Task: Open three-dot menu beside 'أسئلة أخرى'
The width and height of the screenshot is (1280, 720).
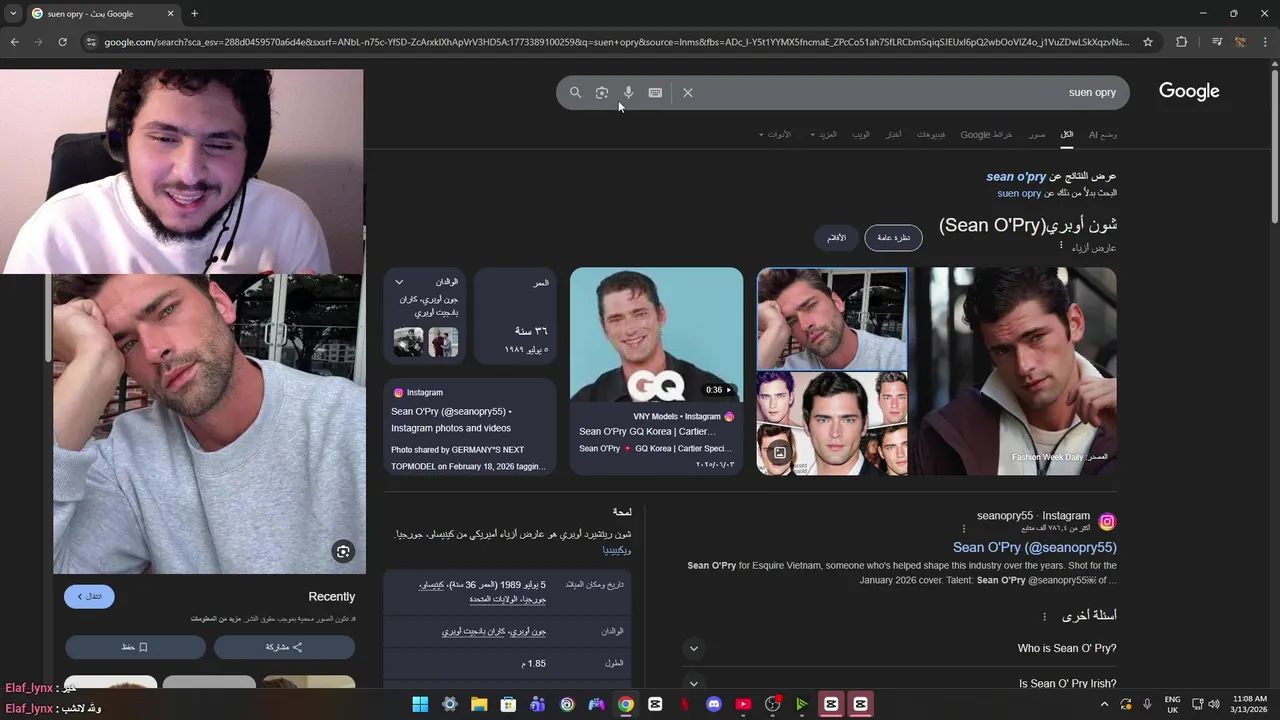Action: [1044, 617]
